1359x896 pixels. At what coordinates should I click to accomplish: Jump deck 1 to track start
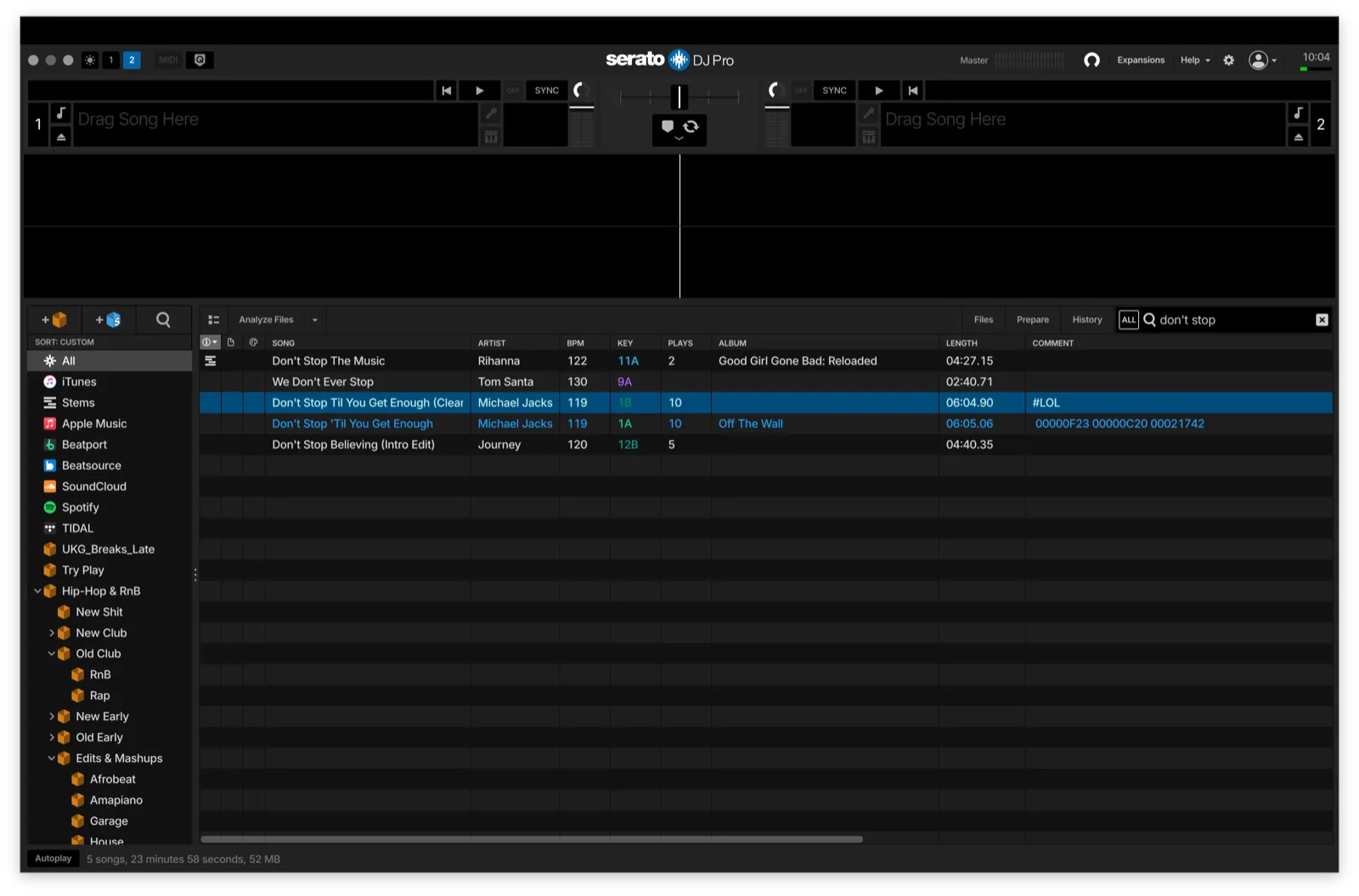[x=446, y=91]
